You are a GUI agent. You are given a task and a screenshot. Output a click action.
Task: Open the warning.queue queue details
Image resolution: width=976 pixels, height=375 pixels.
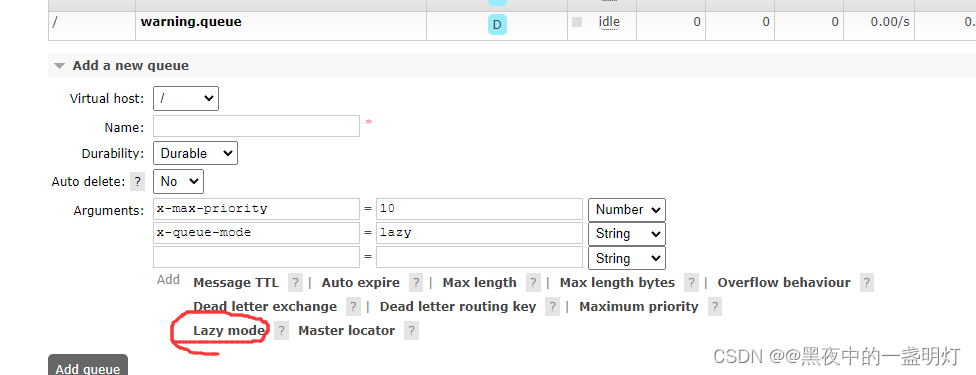(191, 22)
